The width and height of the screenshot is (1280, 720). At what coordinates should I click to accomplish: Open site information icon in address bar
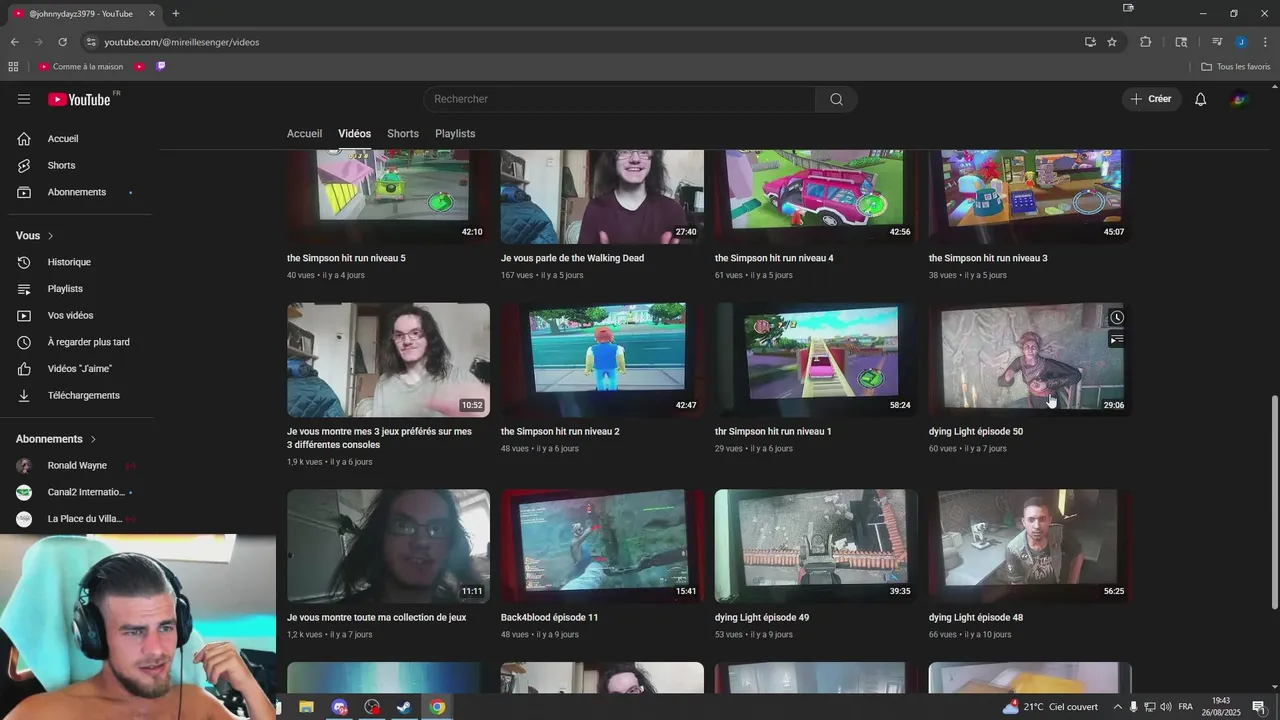coord(91,42)
